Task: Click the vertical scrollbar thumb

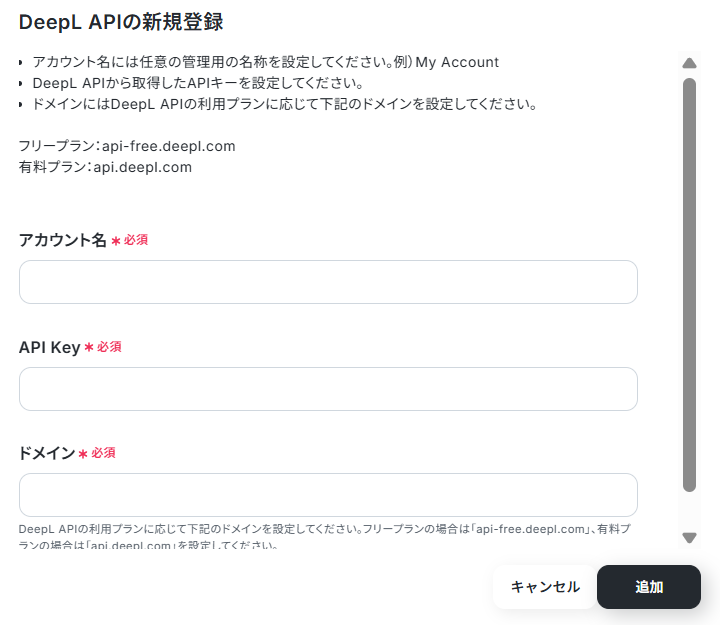Action: [689, 285]
